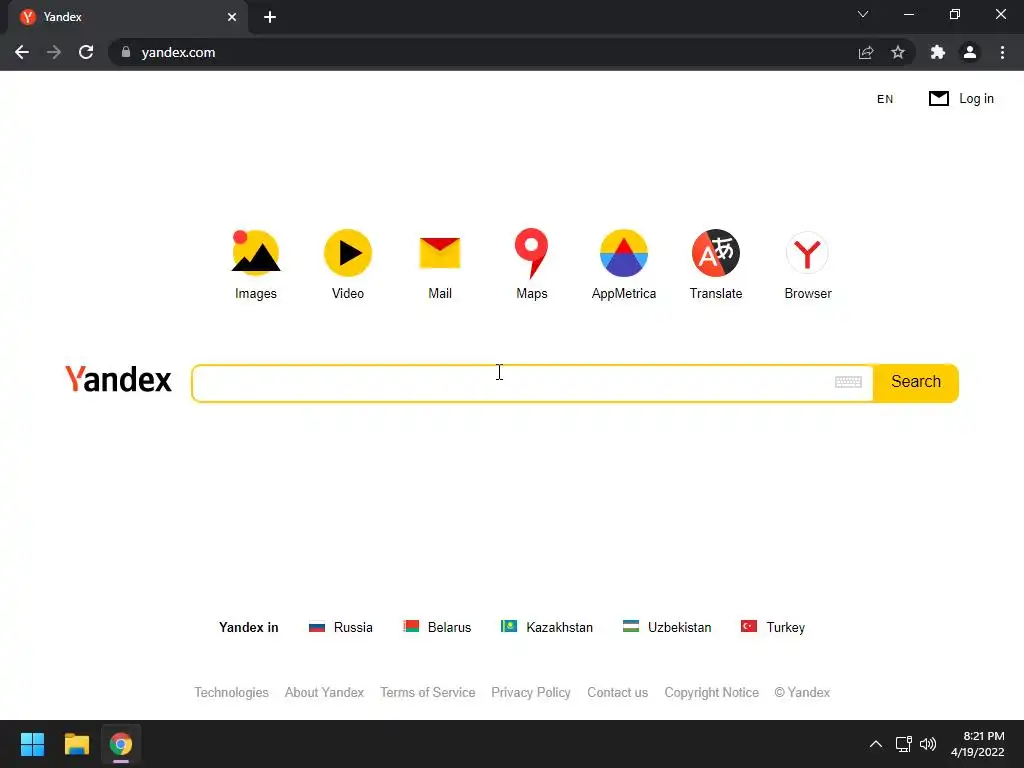Screen dimensions: 1024x768
Task: Click the yellow Search button
Action: click(x=916, y=382)
